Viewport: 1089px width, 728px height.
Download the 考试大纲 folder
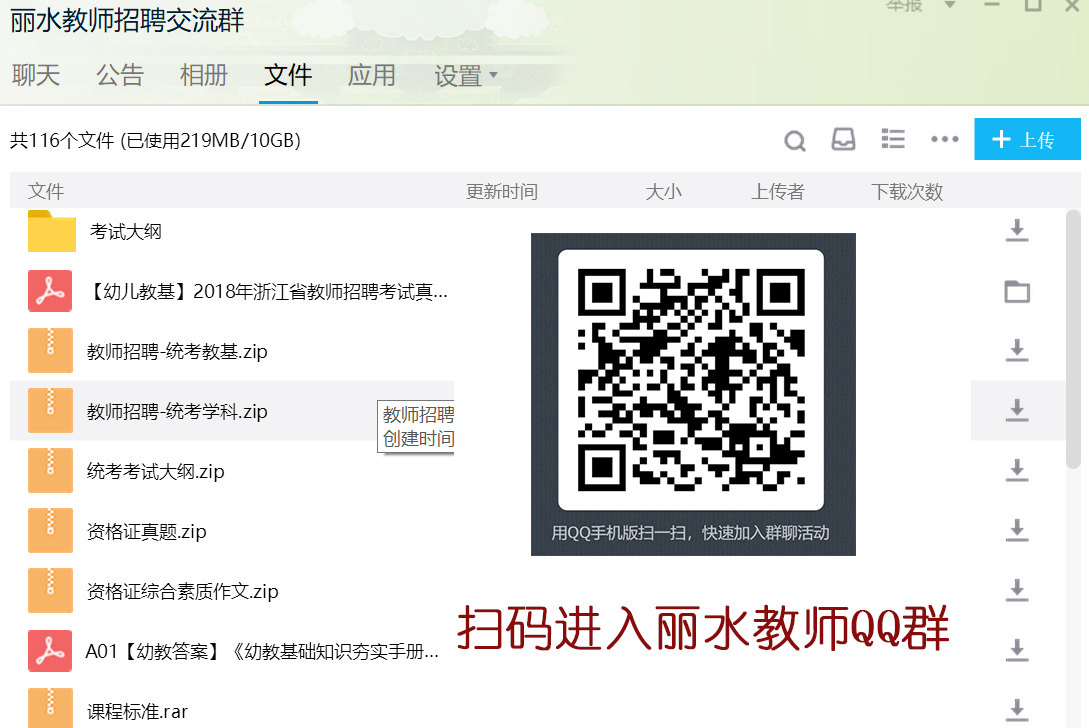point(1017,231)
